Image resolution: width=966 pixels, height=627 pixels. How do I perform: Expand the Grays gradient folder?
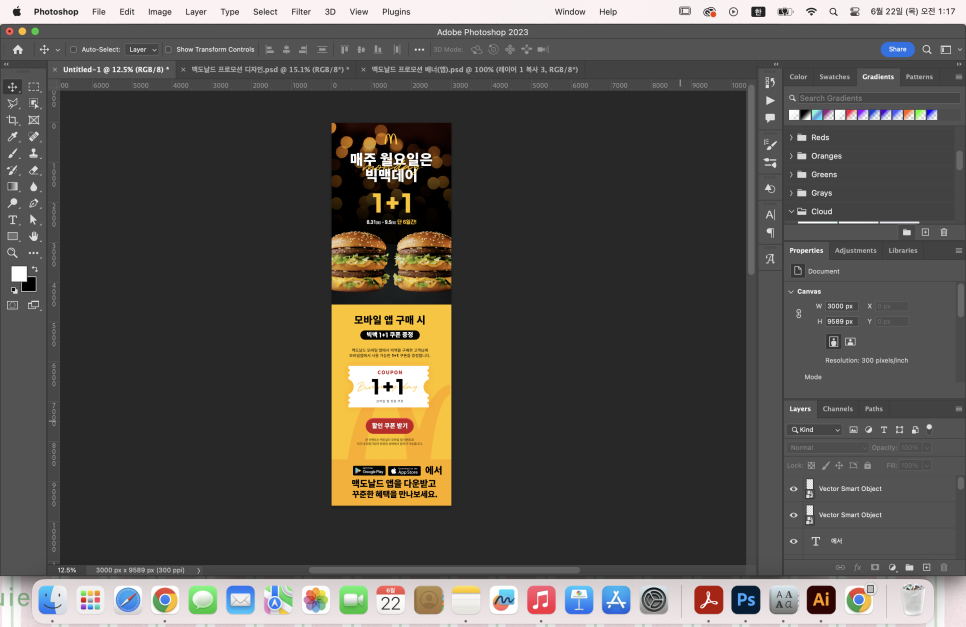pyautogui.click(x=792, y=193)
